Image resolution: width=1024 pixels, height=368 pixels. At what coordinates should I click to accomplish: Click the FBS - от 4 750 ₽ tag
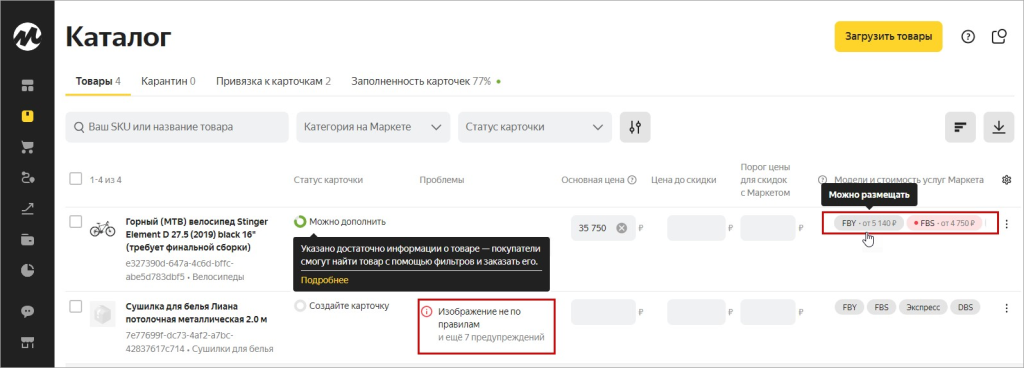(x=944, y=223)
